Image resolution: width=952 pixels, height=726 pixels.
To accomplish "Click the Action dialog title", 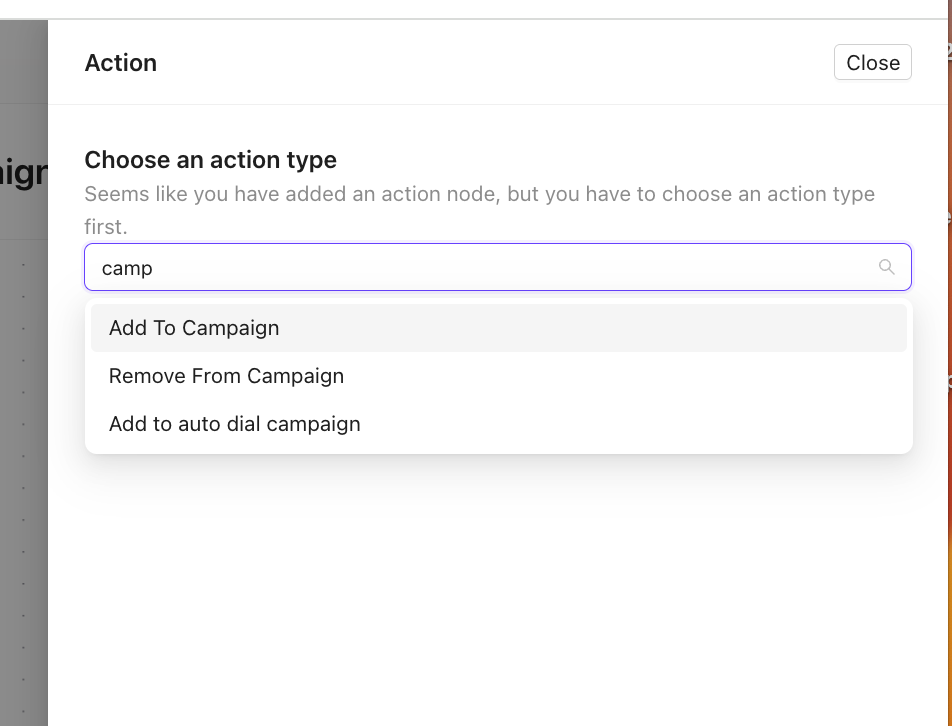I will pyautogui.click(x=120, y=62).
